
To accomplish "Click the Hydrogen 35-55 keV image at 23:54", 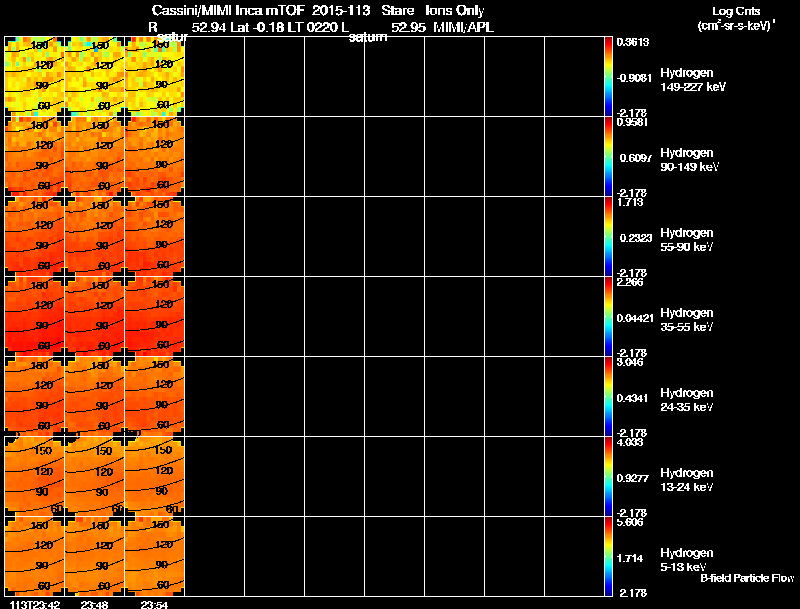I will (155, 317).
